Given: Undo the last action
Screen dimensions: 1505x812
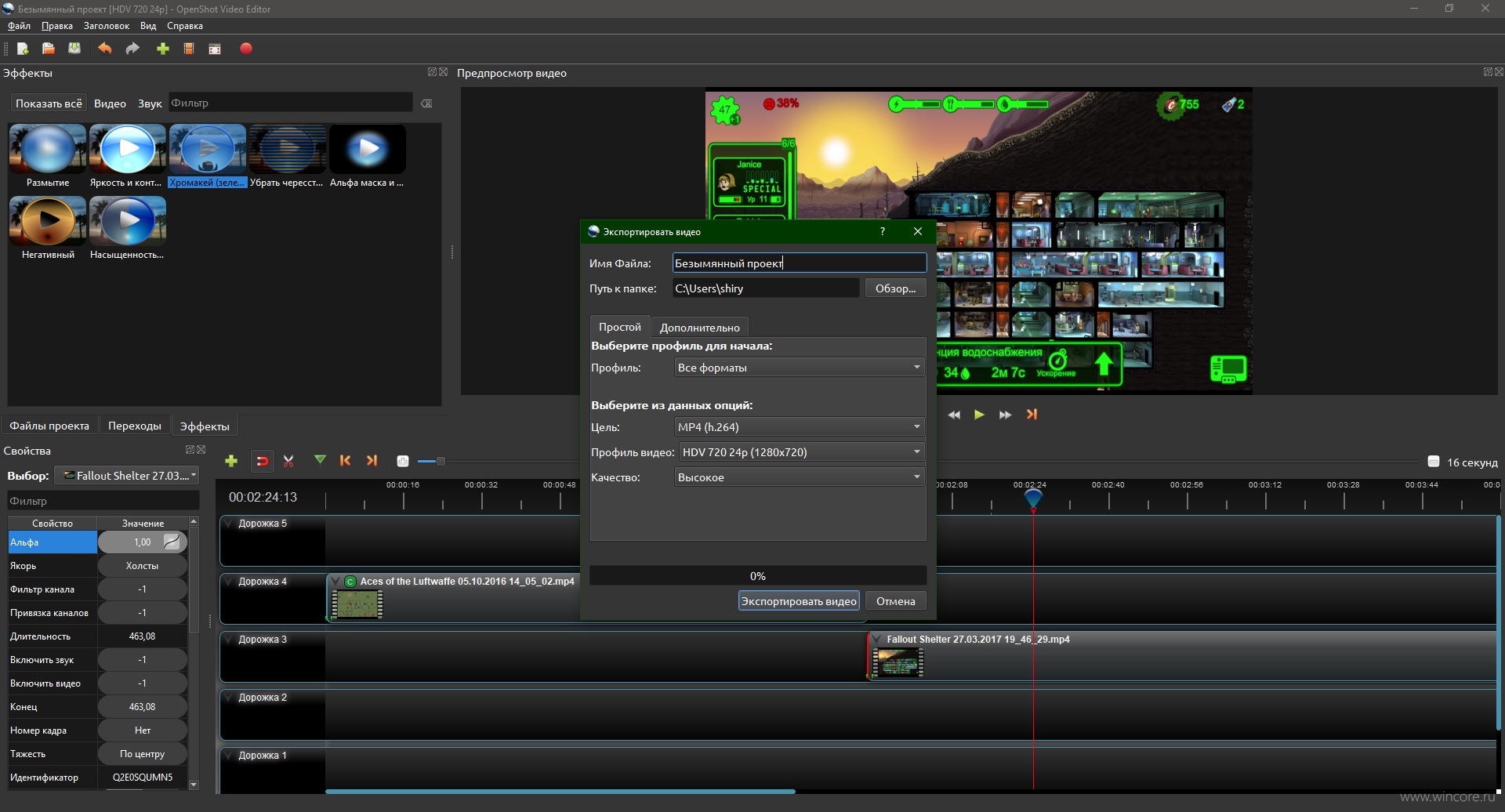Looking at the screenshot, I should 104,49.
